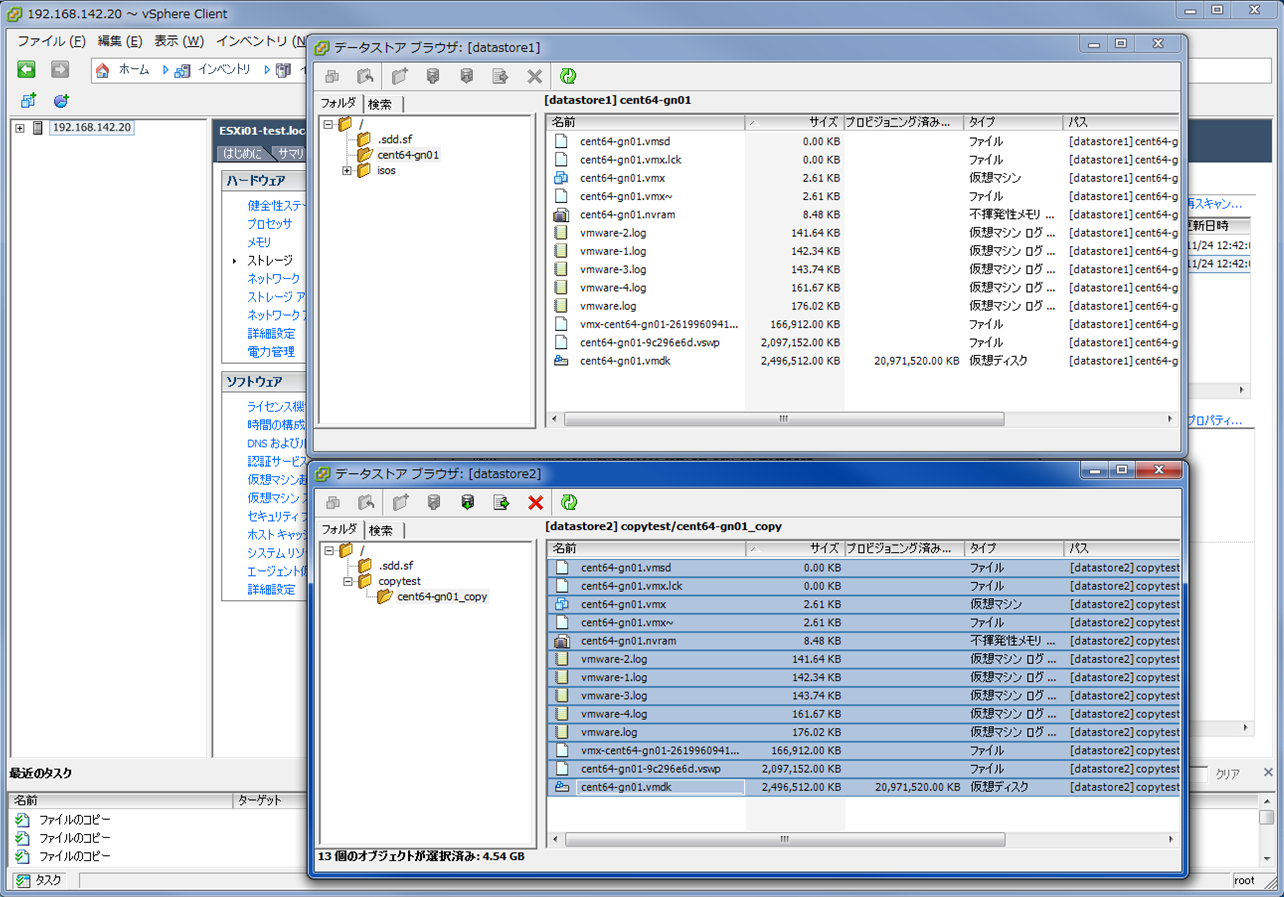Open プロセッサ link in hardware list
The image size is (1284, 897).
270,224
